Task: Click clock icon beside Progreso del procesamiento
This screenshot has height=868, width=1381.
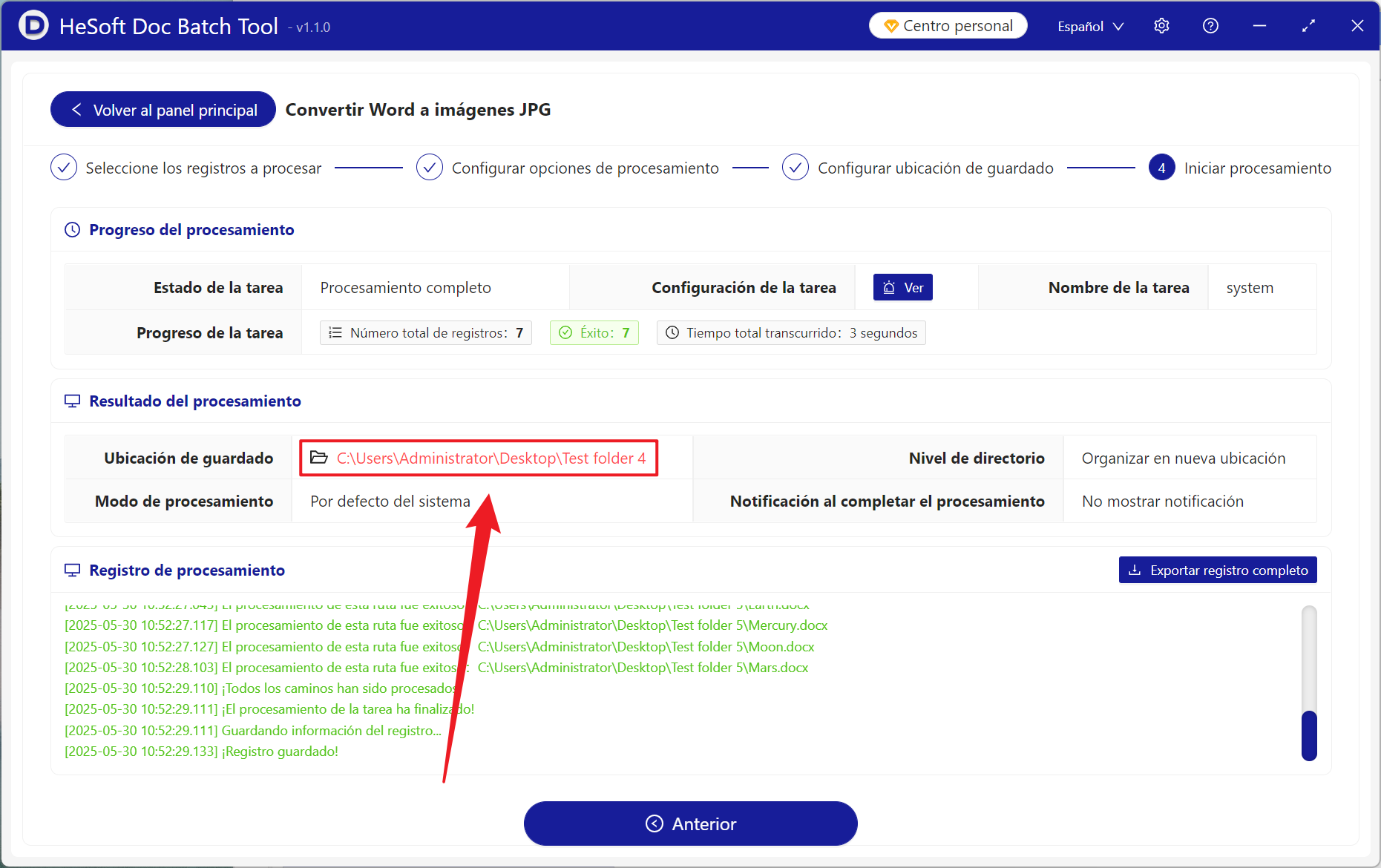Action: click(72, 230)
